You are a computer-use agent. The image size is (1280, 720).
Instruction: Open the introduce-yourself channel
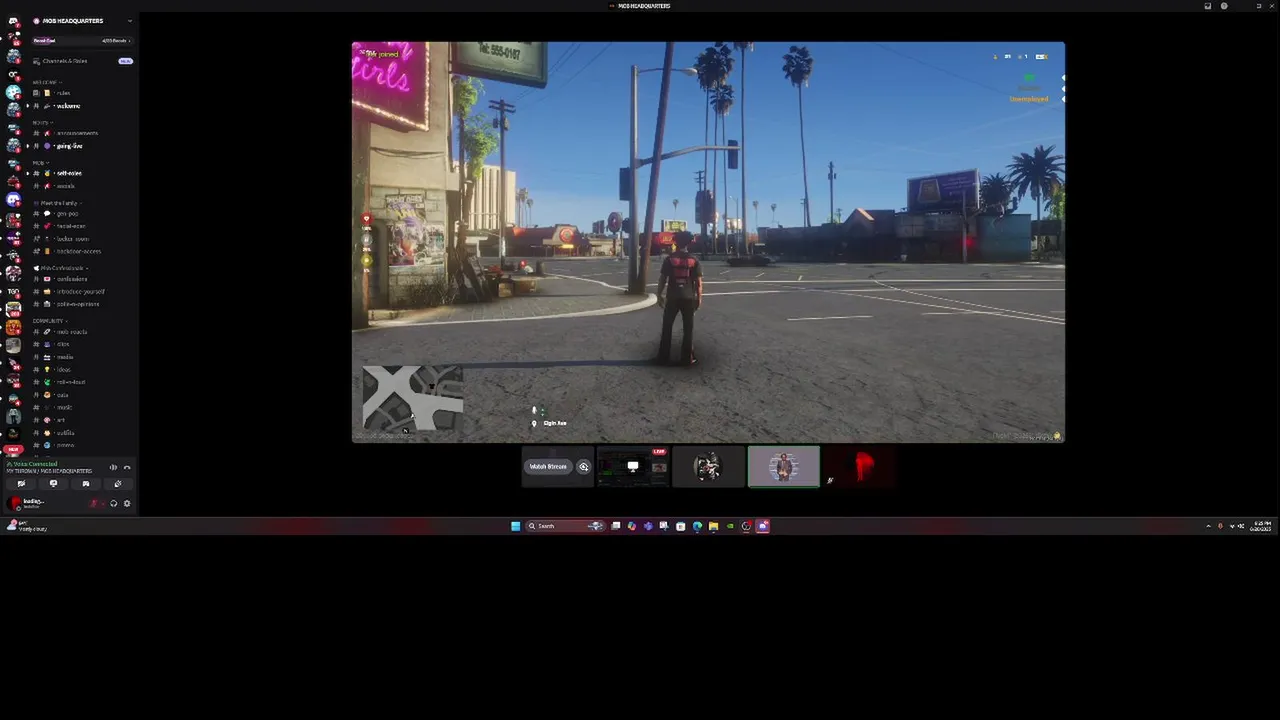82,292
